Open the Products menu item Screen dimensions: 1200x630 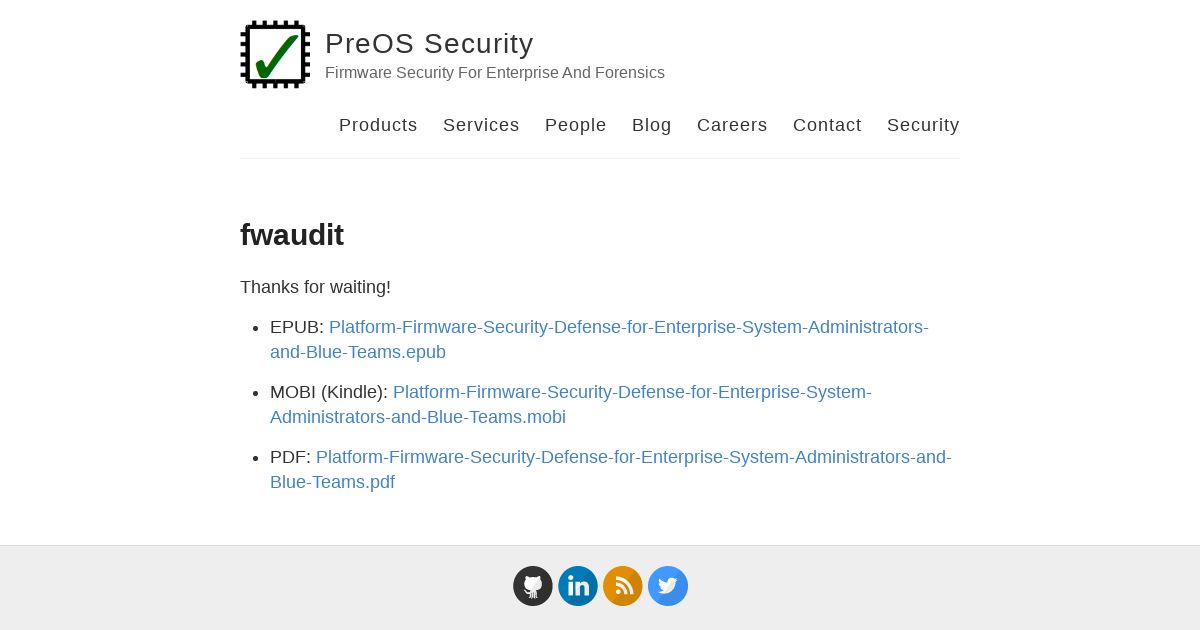tap(378, 125)
